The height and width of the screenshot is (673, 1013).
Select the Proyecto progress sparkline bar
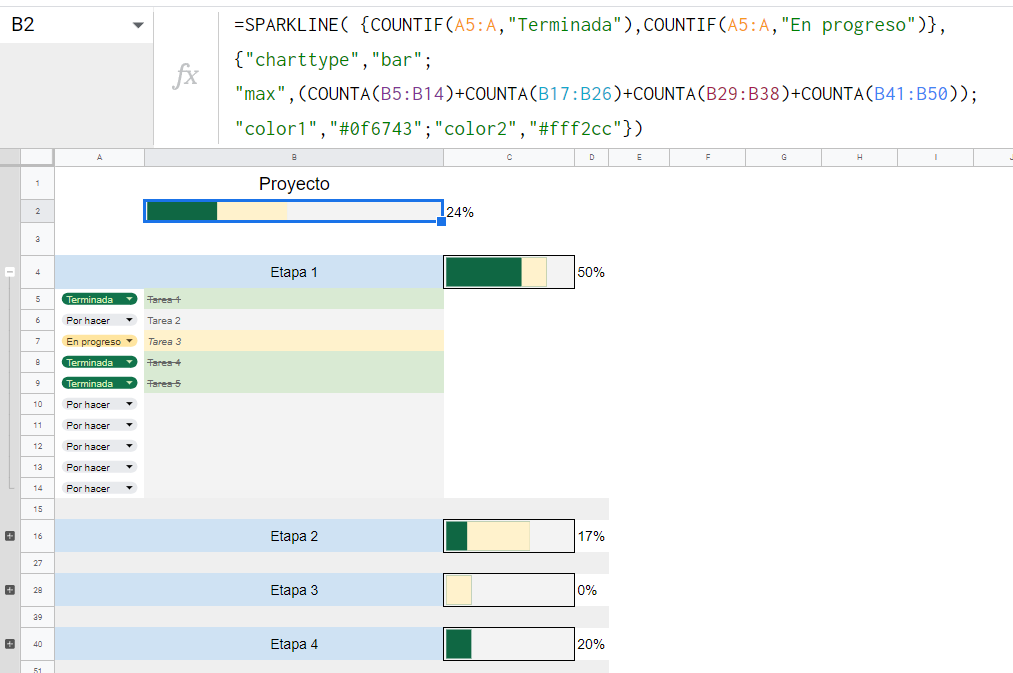(x=294, y=211)
